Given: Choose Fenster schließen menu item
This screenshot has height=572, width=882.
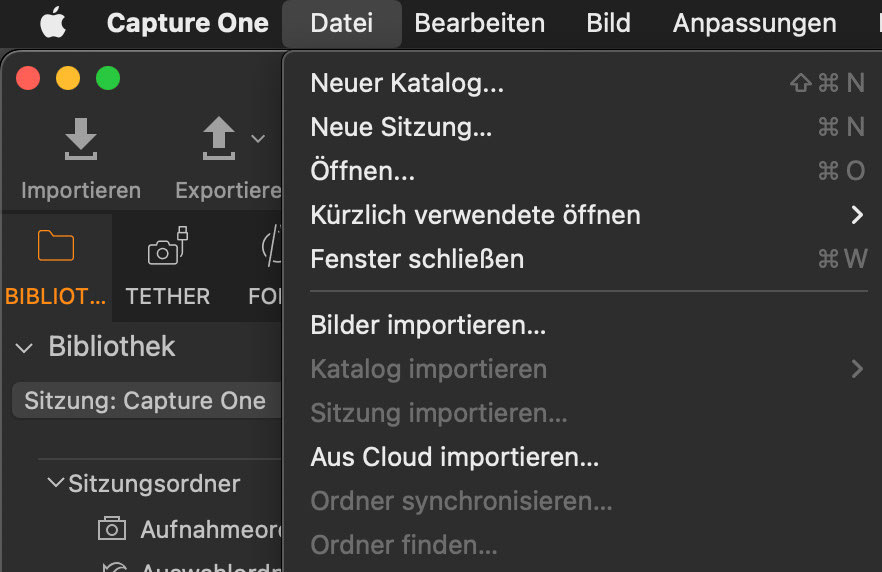Looking at the screenshot, I should pyautogui.click(x=417, y=259).
